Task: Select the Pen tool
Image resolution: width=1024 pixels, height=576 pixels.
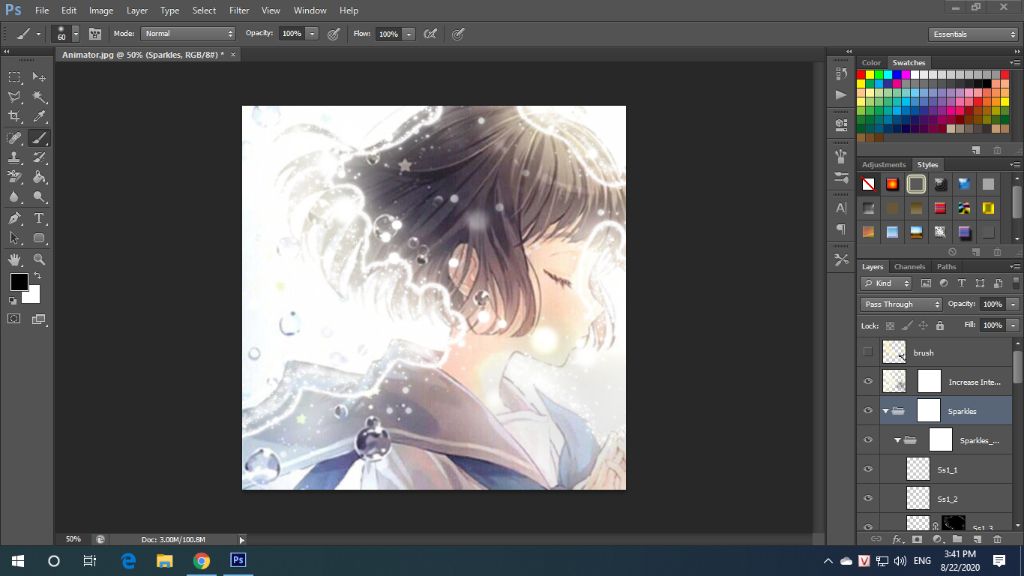Action: (x=14, y=218)
